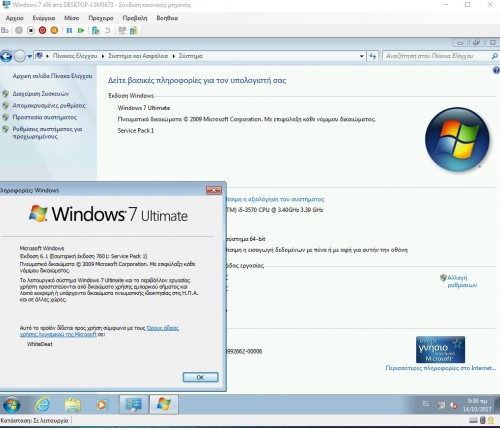Click OK in the Windows info dialog
500x428 pixels.
pos(200,377)
